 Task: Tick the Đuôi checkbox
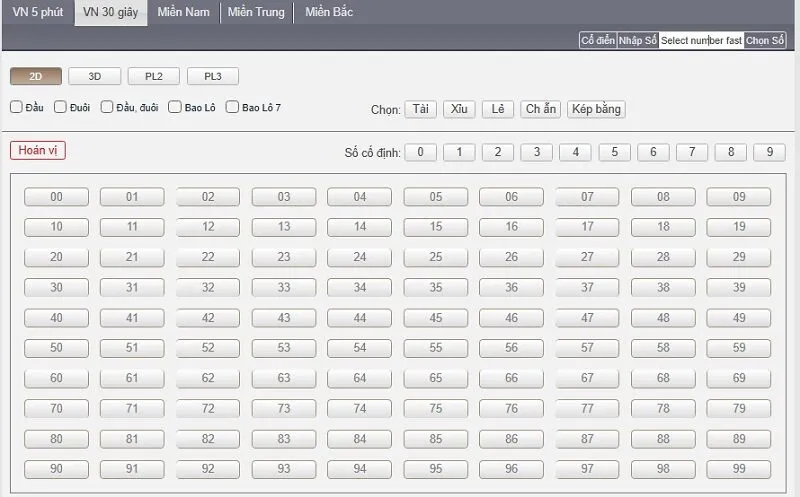tap(61, 107)
